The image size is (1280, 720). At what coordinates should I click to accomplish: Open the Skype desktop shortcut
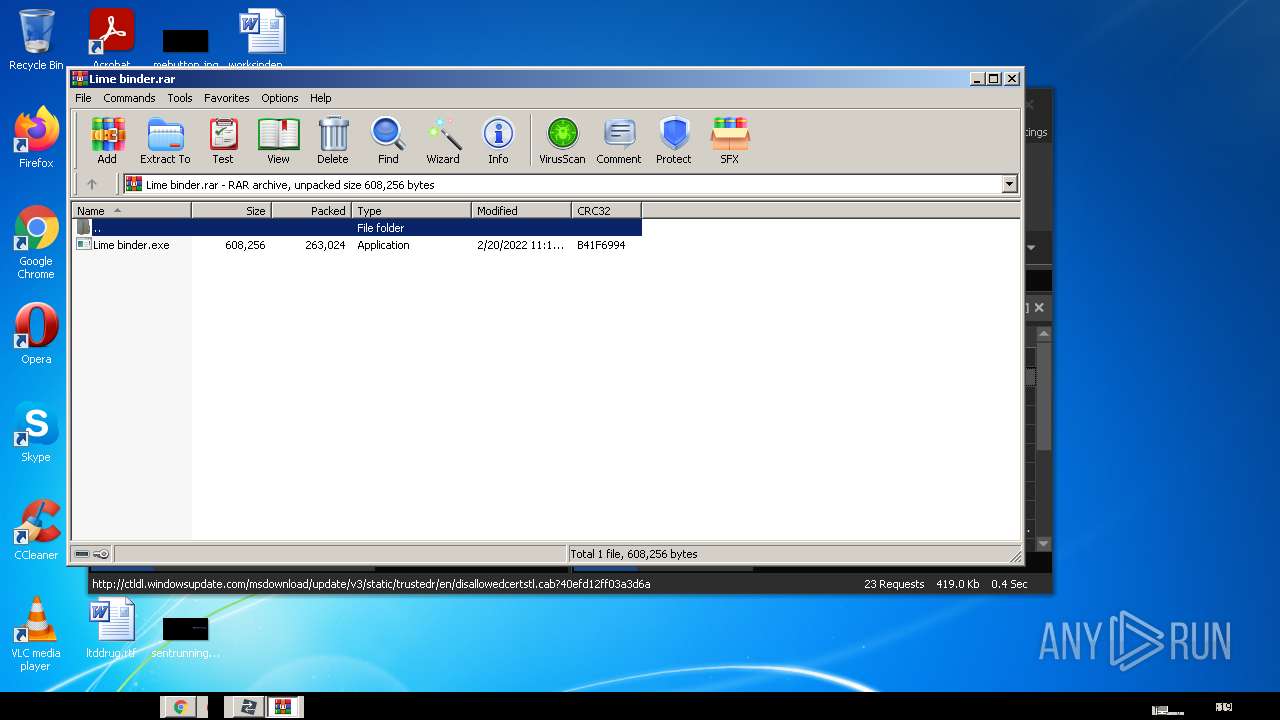(36, 432)
